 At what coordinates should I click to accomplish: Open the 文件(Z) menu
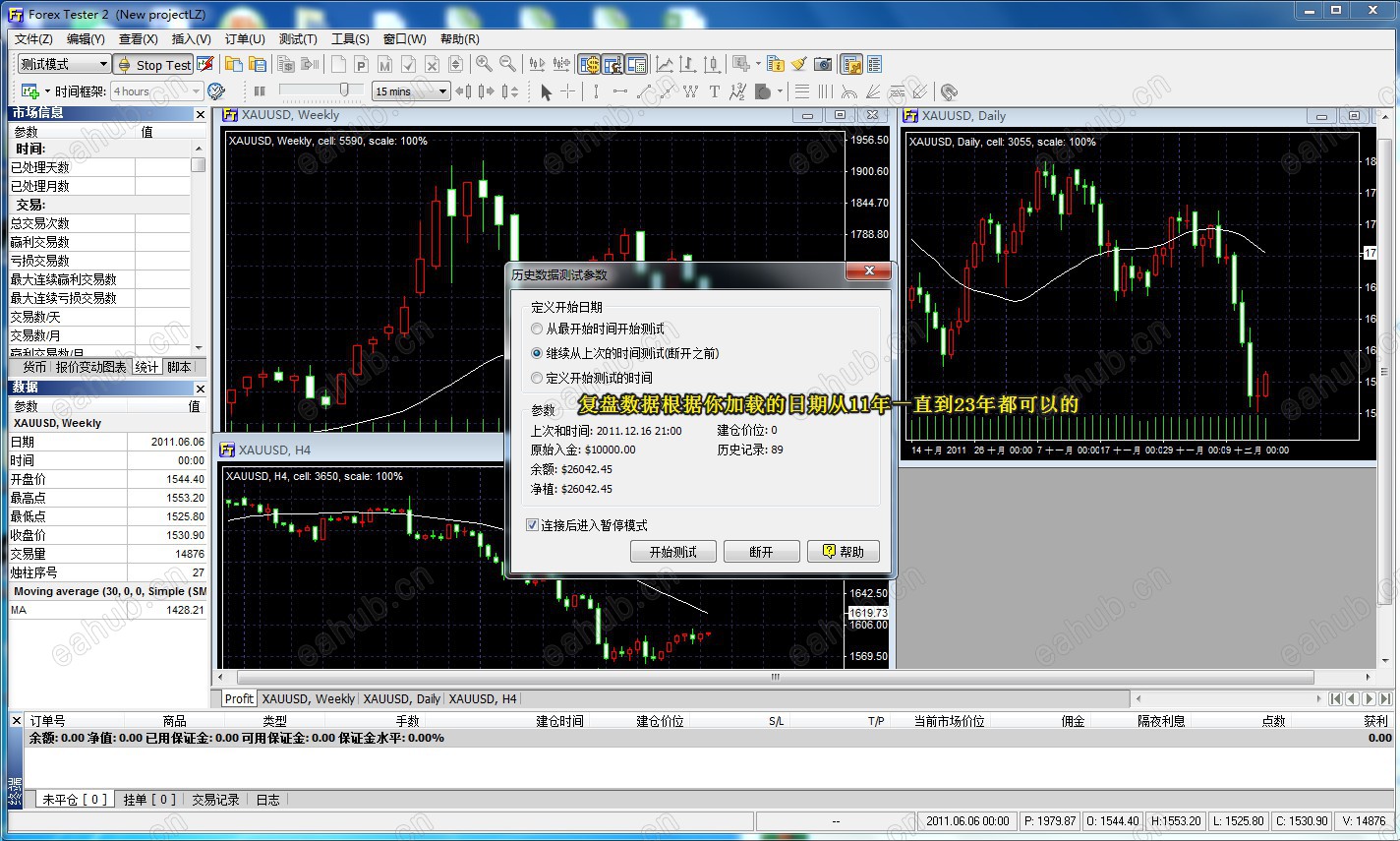(33, 39)
